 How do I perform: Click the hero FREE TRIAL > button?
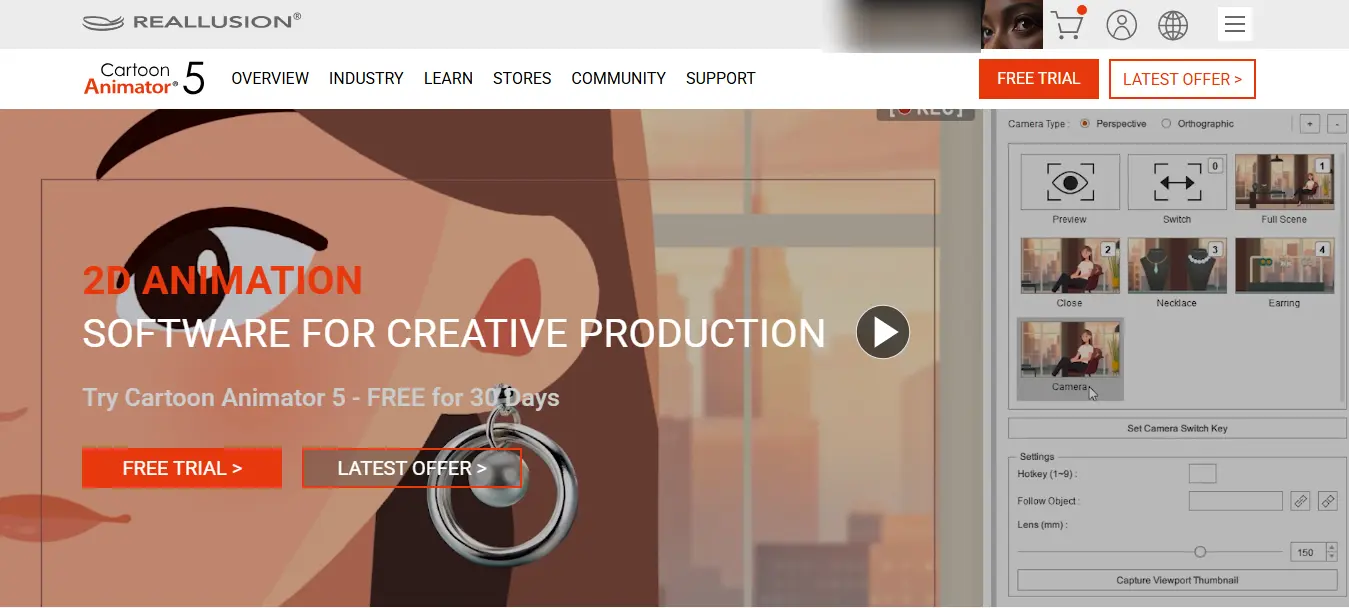pos(182,468)
